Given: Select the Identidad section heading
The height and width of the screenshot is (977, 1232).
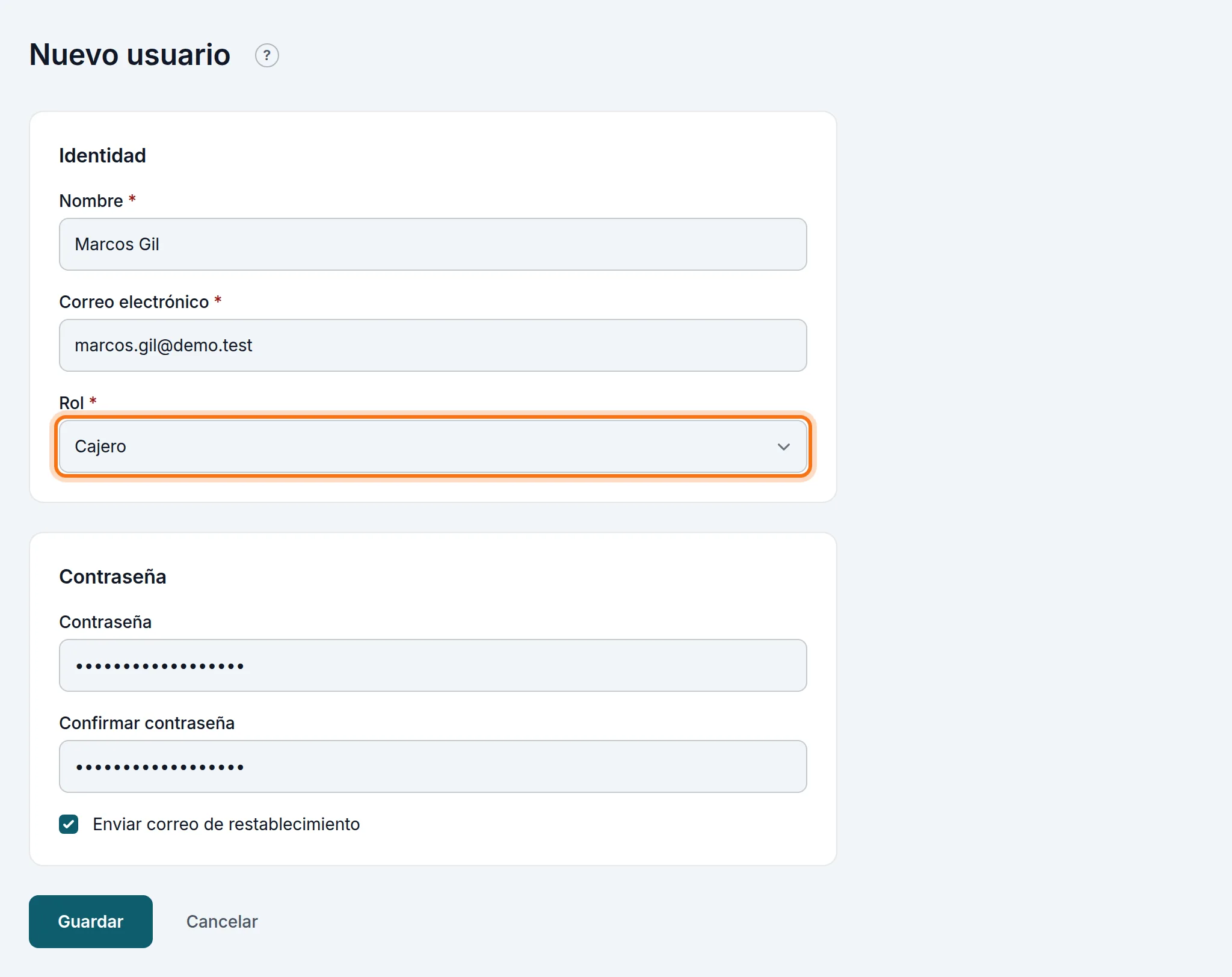Looking at the screenshot, I should pyautogui.click(x=102, y=156).
